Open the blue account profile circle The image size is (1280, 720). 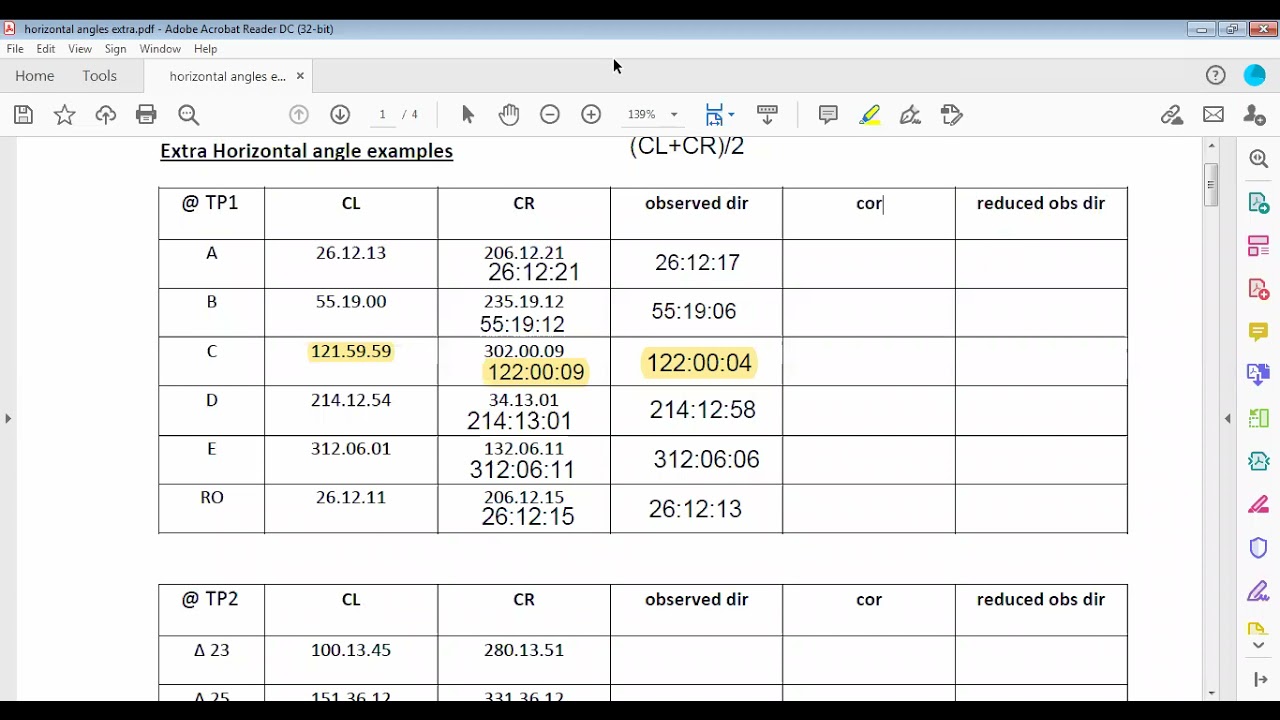point(1255,75)
